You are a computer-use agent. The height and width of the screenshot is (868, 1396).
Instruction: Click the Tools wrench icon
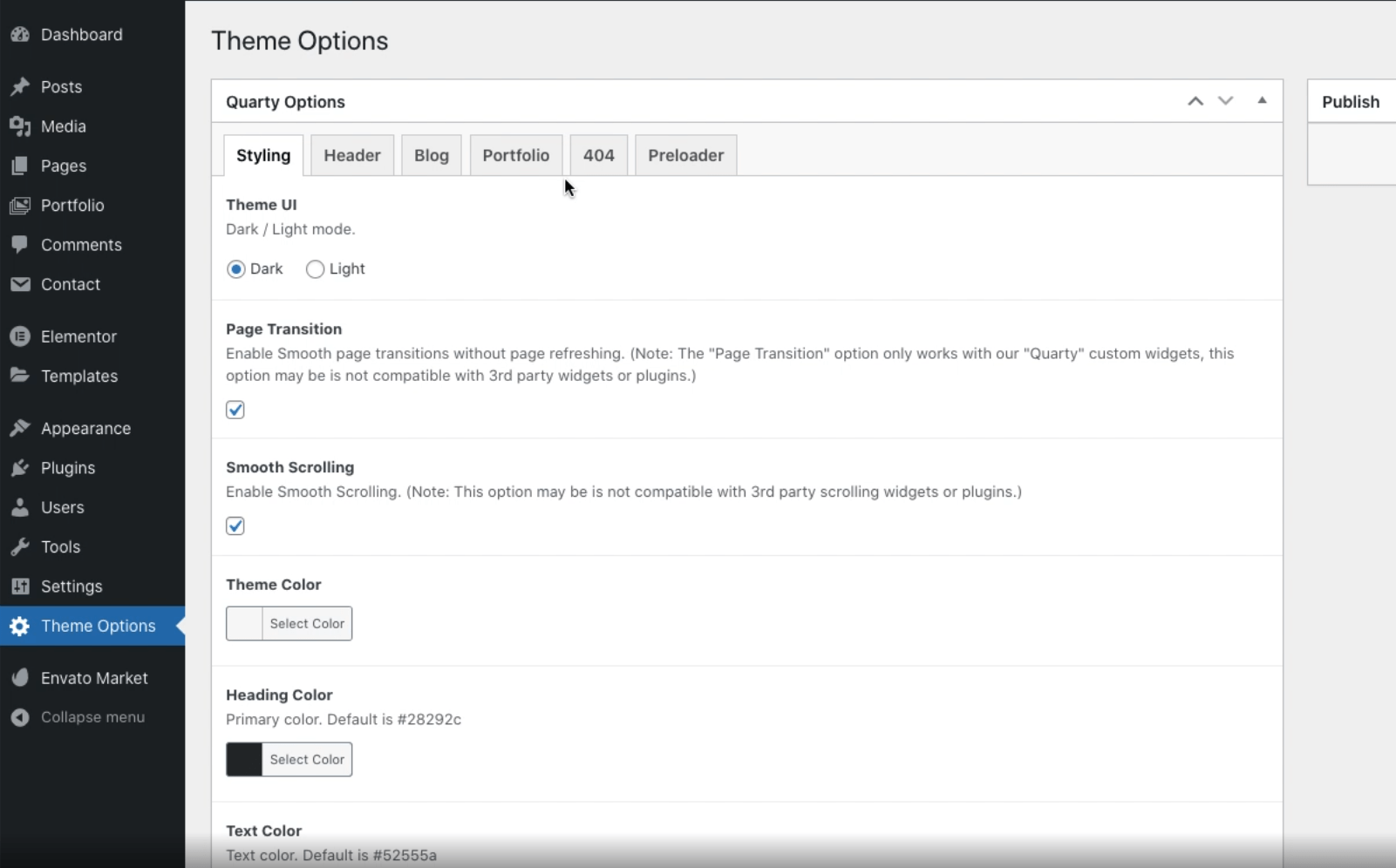pyautogui.click(x=20, y=547)
